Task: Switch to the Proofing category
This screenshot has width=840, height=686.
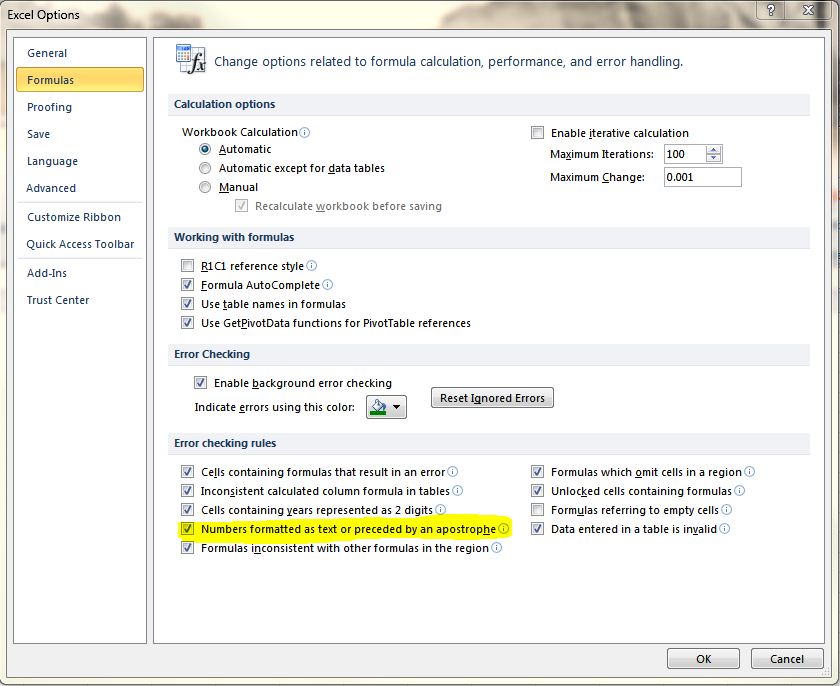Action: 49,107
